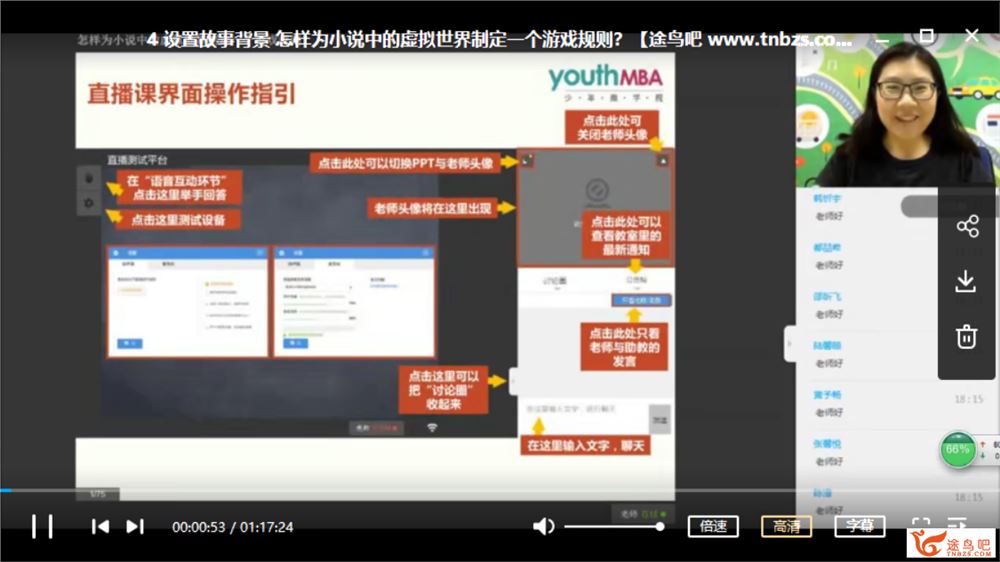
Task: Skip to the previous video
Action: [100, 526]
